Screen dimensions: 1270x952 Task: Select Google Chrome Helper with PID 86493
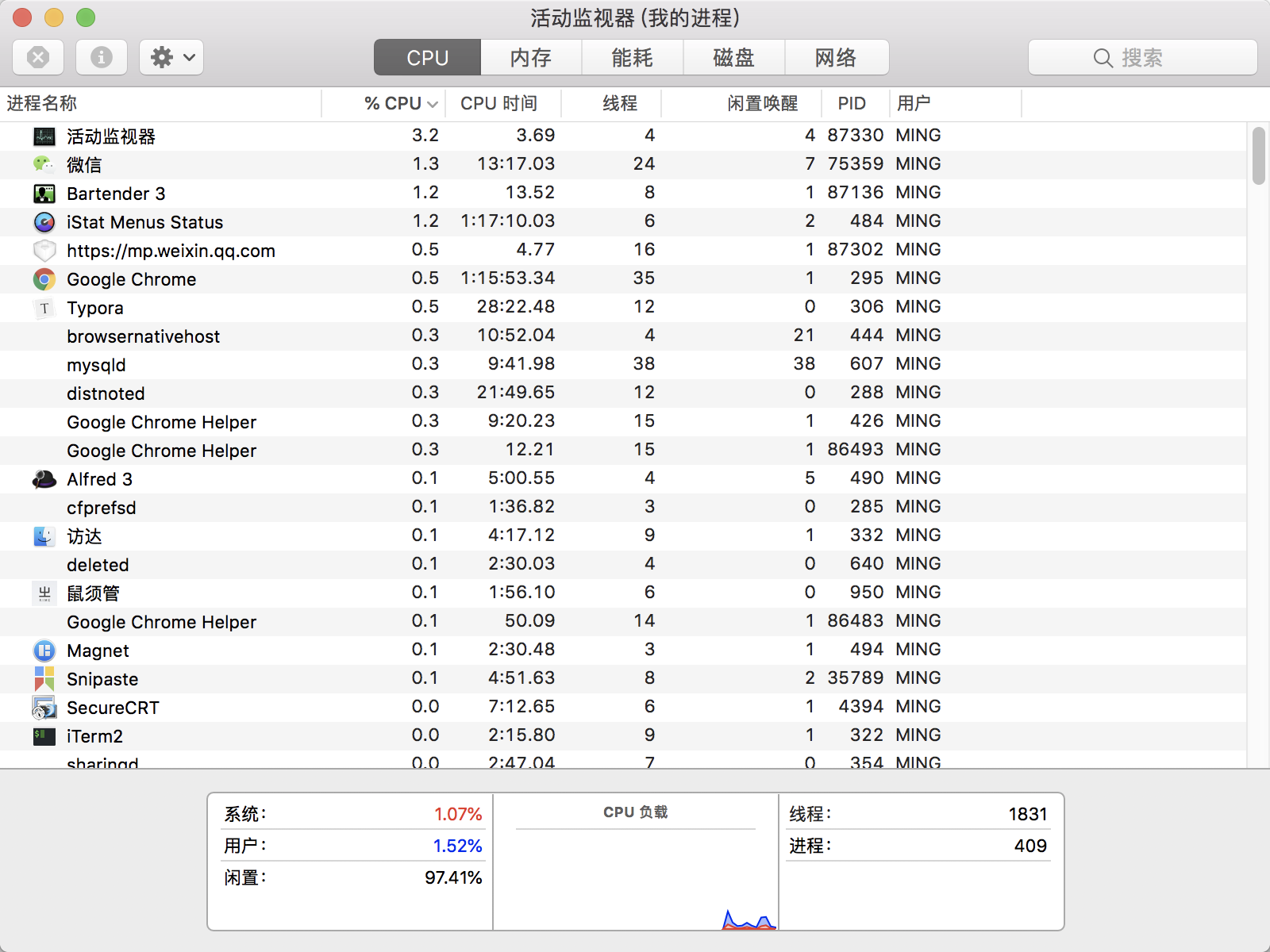[x=623, y=451]
